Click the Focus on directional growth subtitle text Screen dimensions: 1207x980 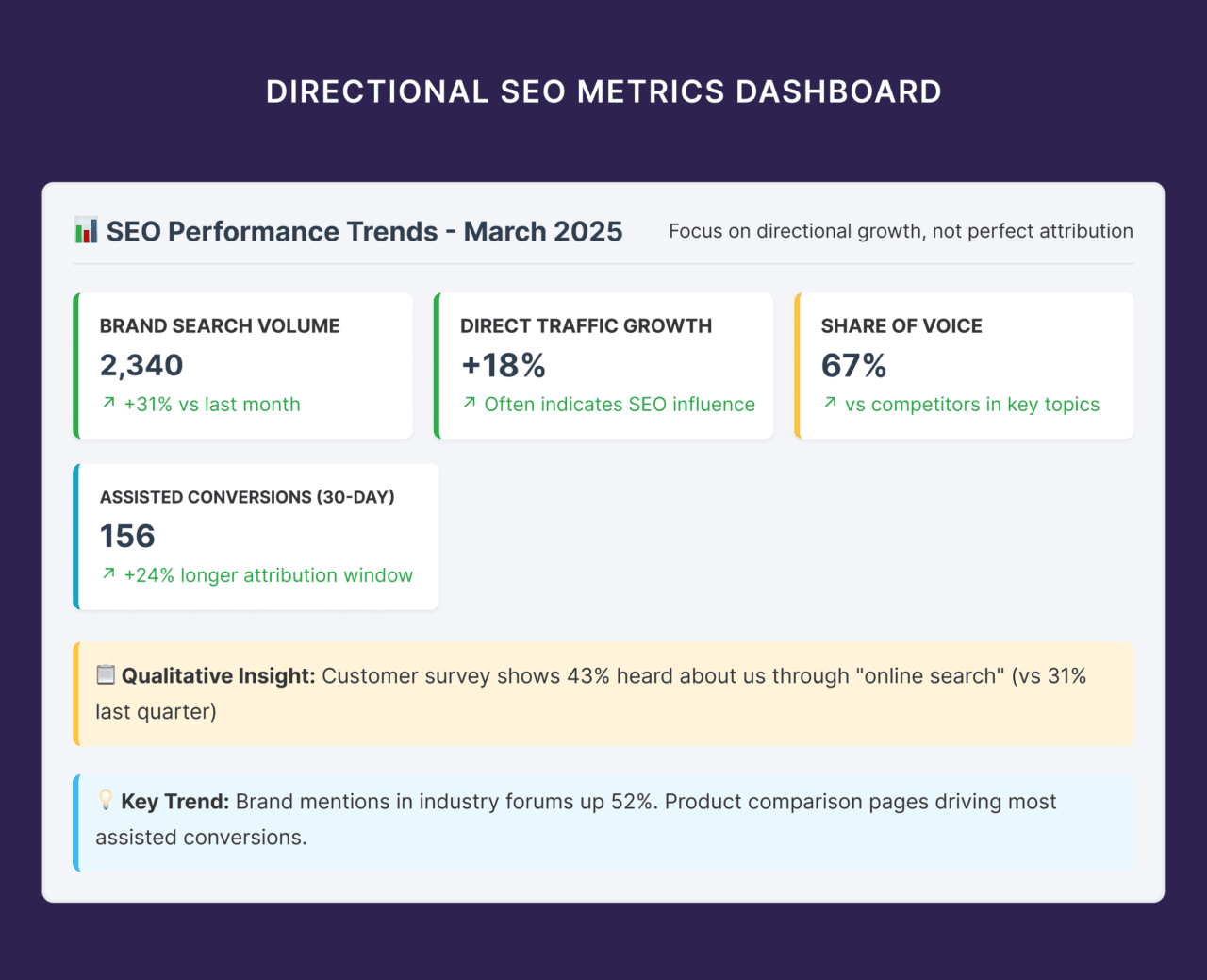901,230
